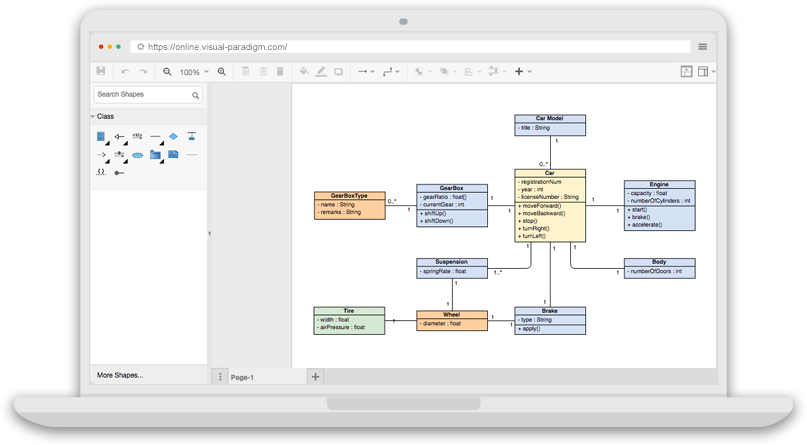Screen dimensions: 807x445
Task: Zoom out with the magnifier minus icon
Action: (167, 72)
